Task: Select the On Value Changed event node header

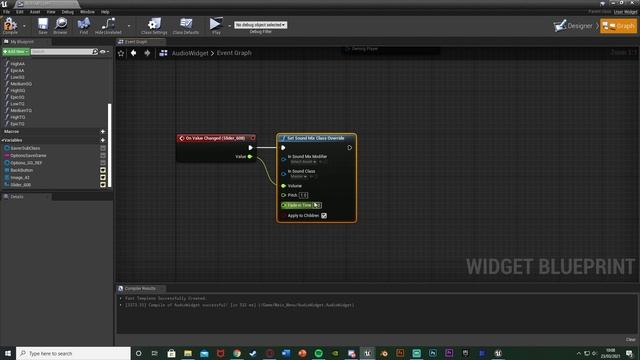Action: (x=216, y=138)
